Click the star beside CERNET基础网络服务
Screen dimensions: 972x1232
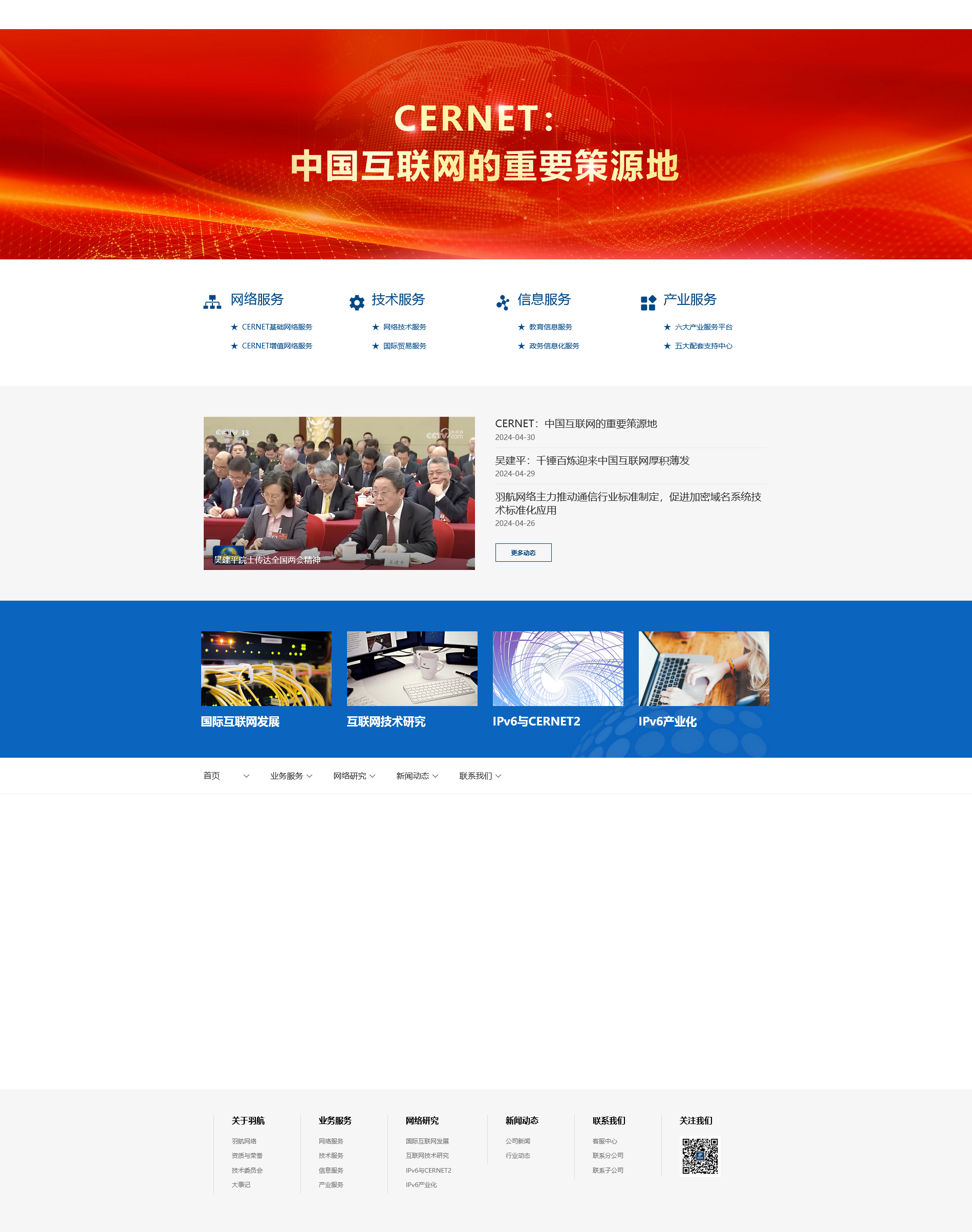(234, 327)
